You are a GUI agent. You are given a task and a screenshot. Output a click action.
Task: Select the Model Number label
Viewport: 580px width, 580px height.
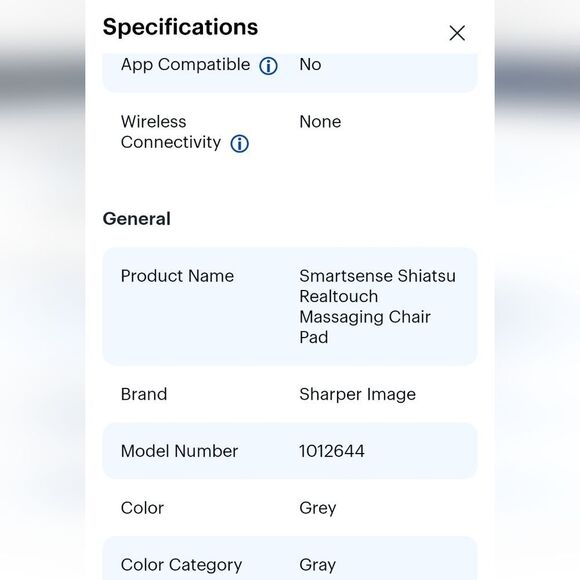(179, 451)
